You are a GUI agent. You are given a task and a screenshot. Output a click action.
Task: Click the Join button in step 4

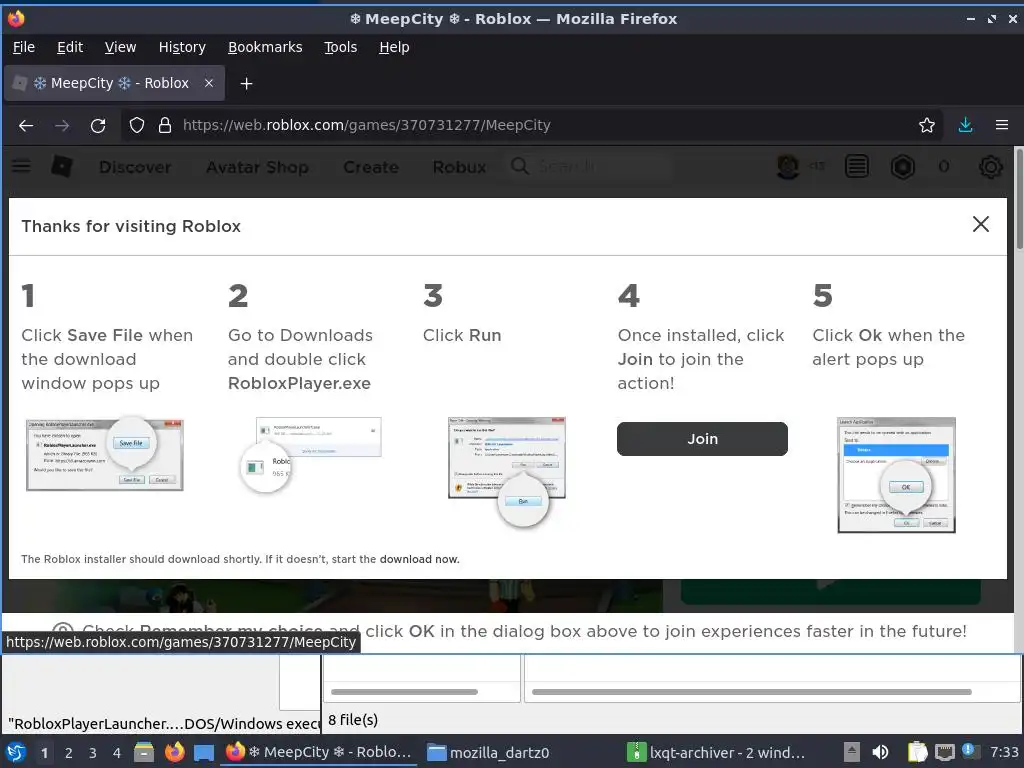pyautogui.click(x=702, y=439)
